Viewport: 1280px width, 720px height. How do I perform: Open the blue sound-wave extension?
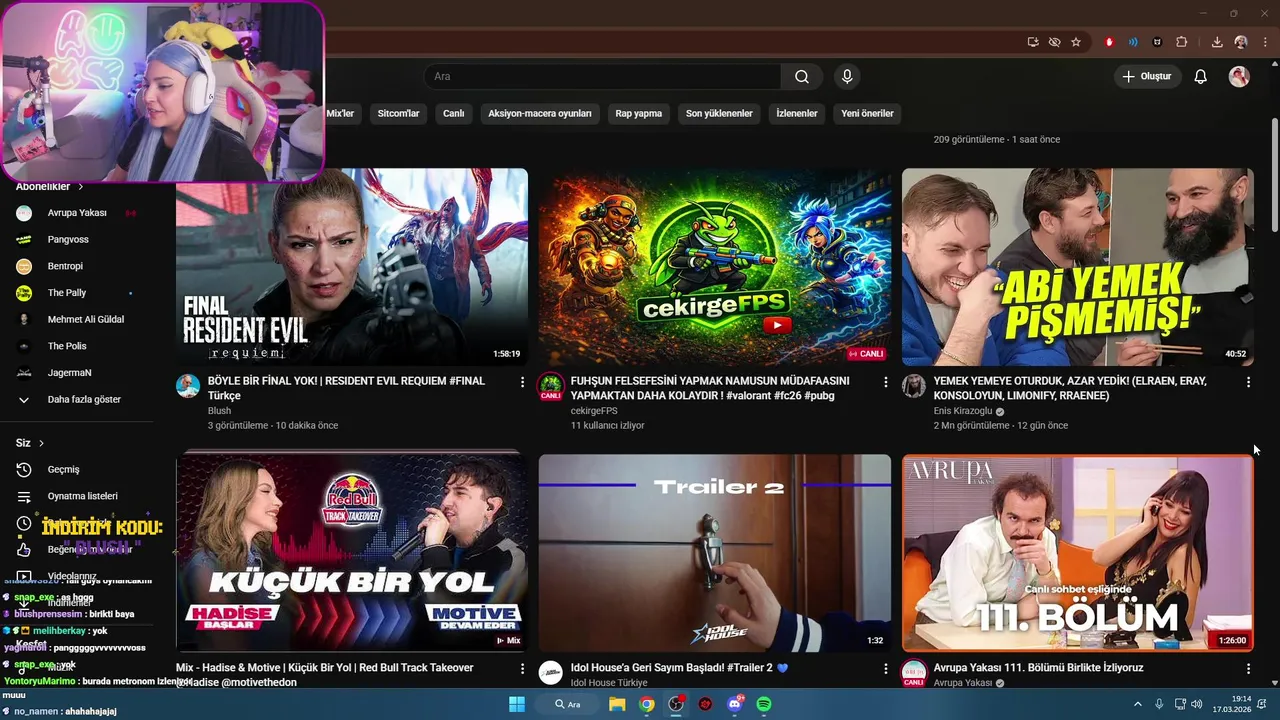[1133, 42]
